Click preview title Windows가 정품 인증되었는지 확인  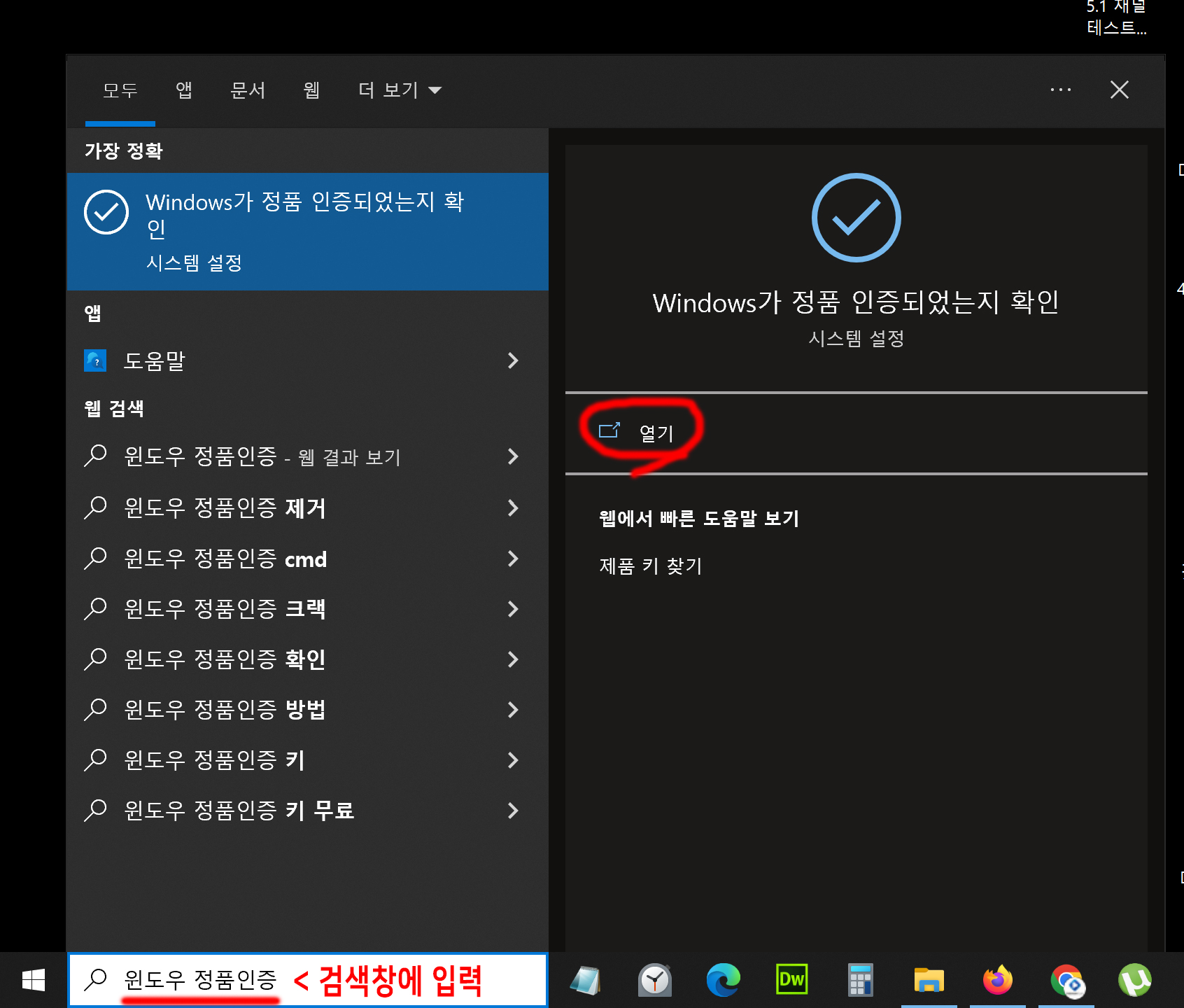click(x=856, y=302)
